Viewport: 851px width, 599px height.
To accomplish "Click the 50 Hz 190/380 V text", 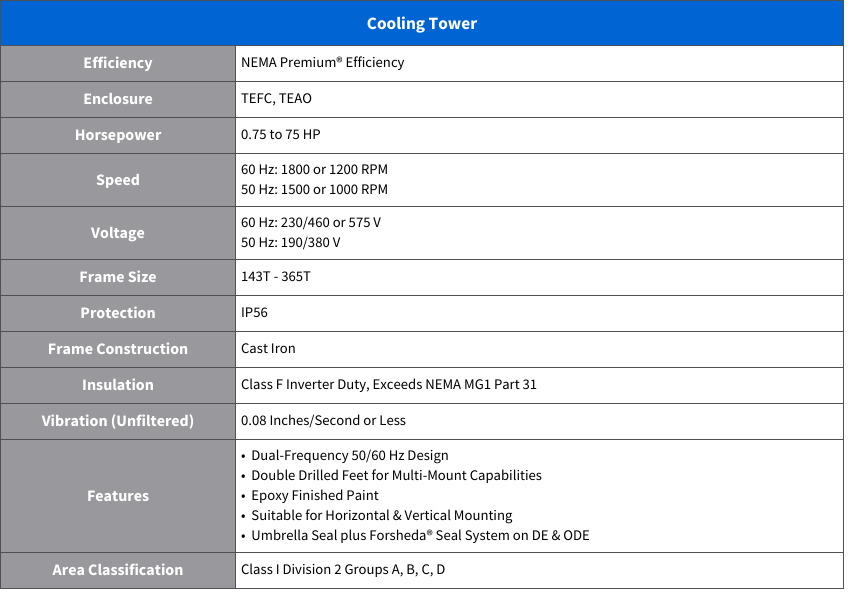I will pyautogui.click(x=290, y=243).
